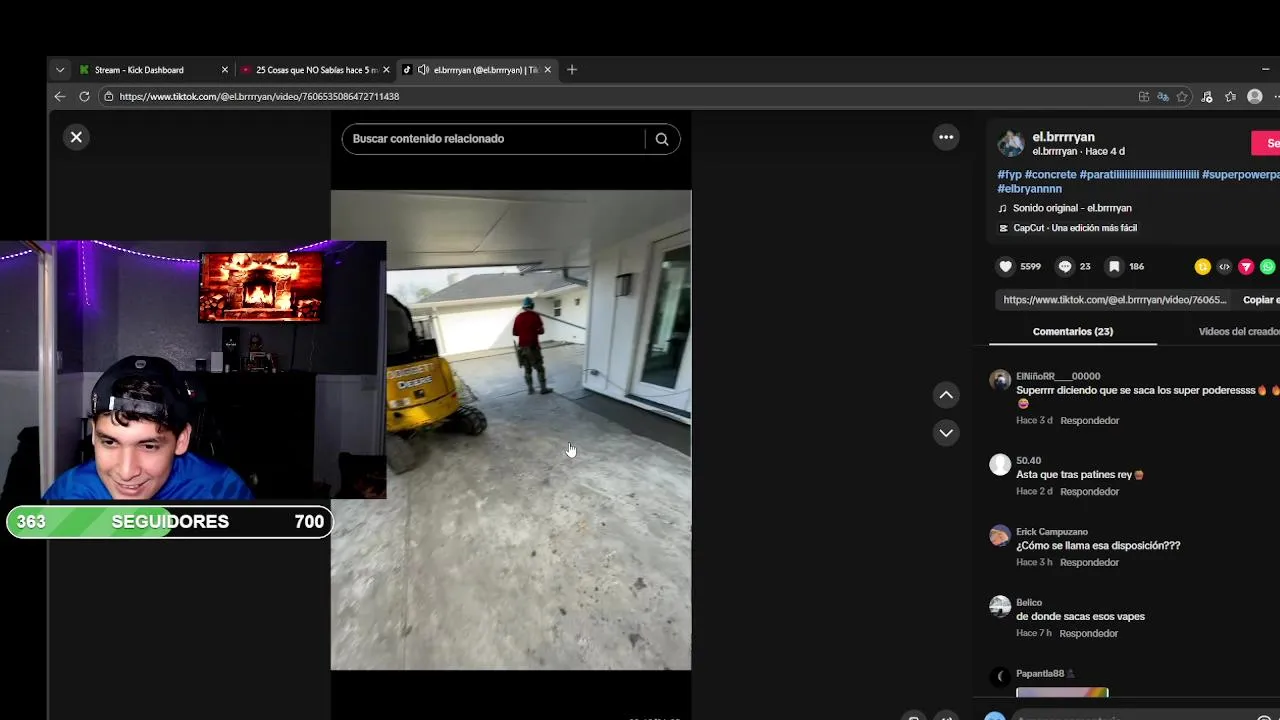1280x720 pixels.
Task: Click the 50.40 commenter name
Action: click(1028, 460)
